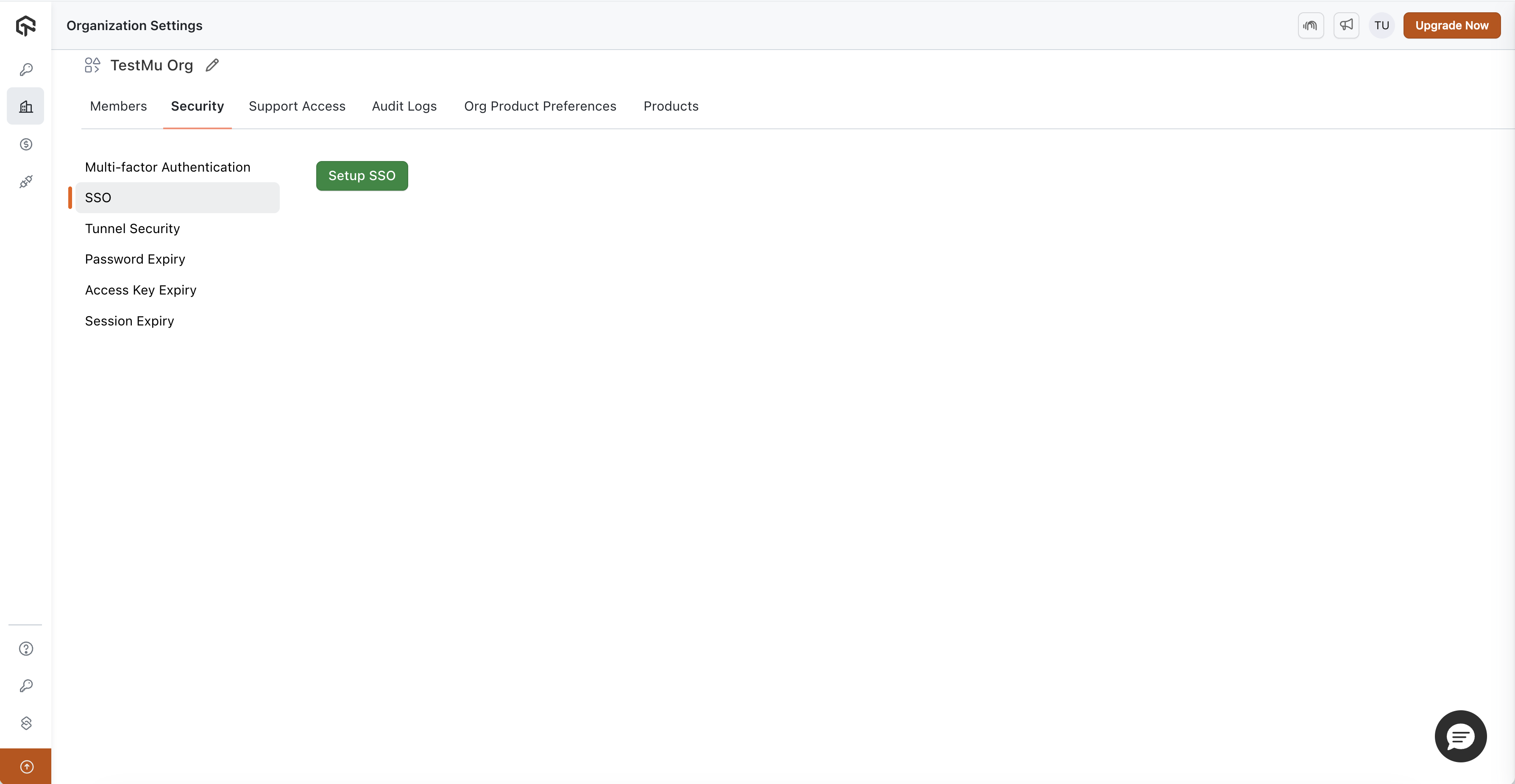Select the organization building sidebar icon
This screenshot has width=1515, height=784.
click(x=26, y=106)
